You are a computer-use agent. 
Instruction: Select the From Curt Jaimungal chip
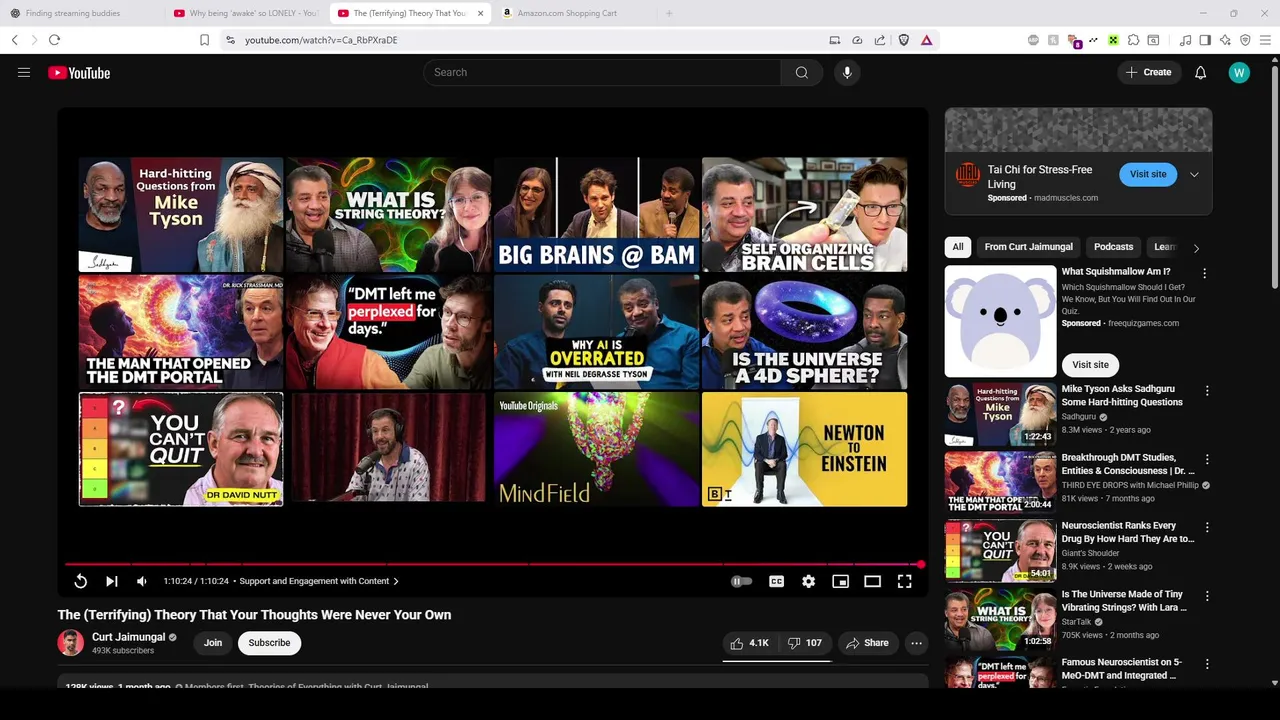point(1028,247)
